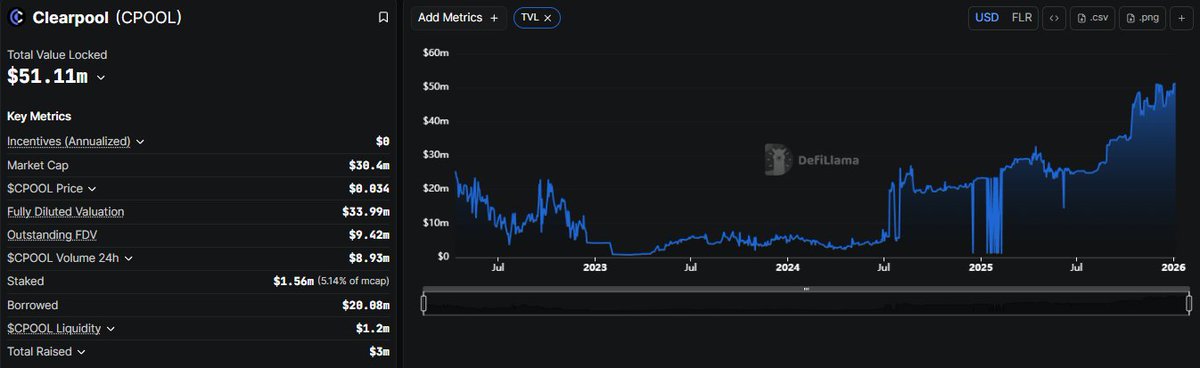Click the Outstanding FDV label
This screenshot has height=368, width=1200.
pos(52,235)
